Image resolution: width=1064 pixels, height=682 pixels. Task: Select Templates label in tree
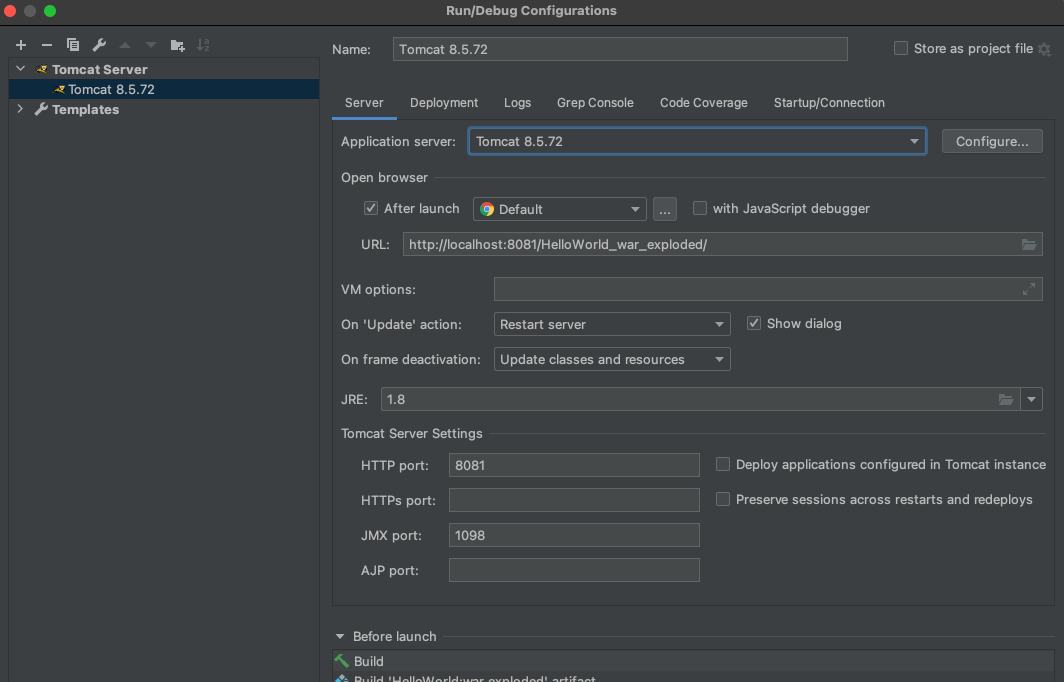coord(85,109)
